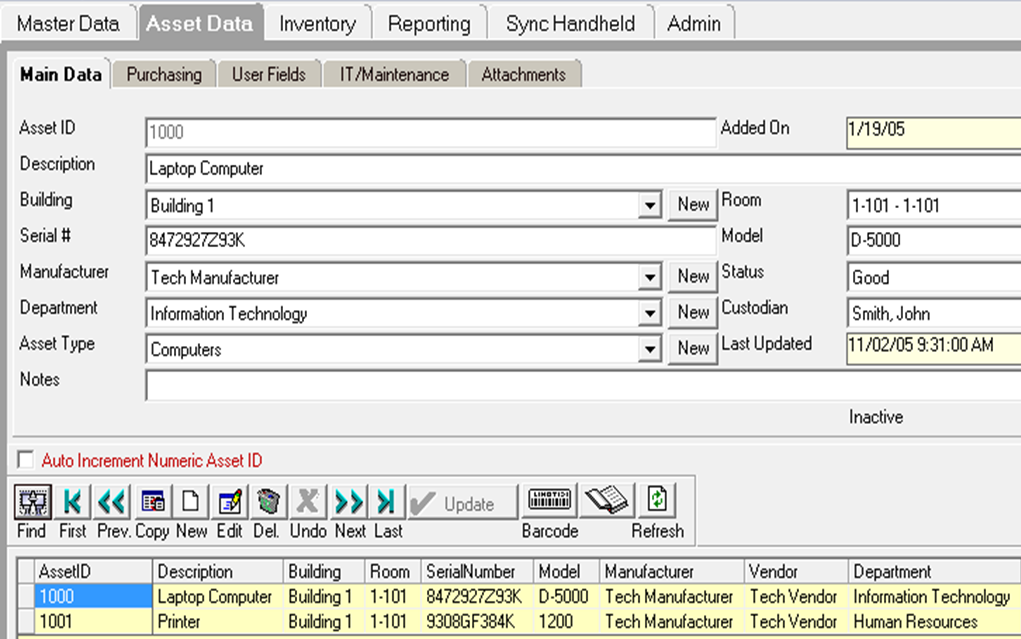The height and width of the screenshot is (639, 1021).
Task: Click the Added On date field
Action: pos(934,133)
